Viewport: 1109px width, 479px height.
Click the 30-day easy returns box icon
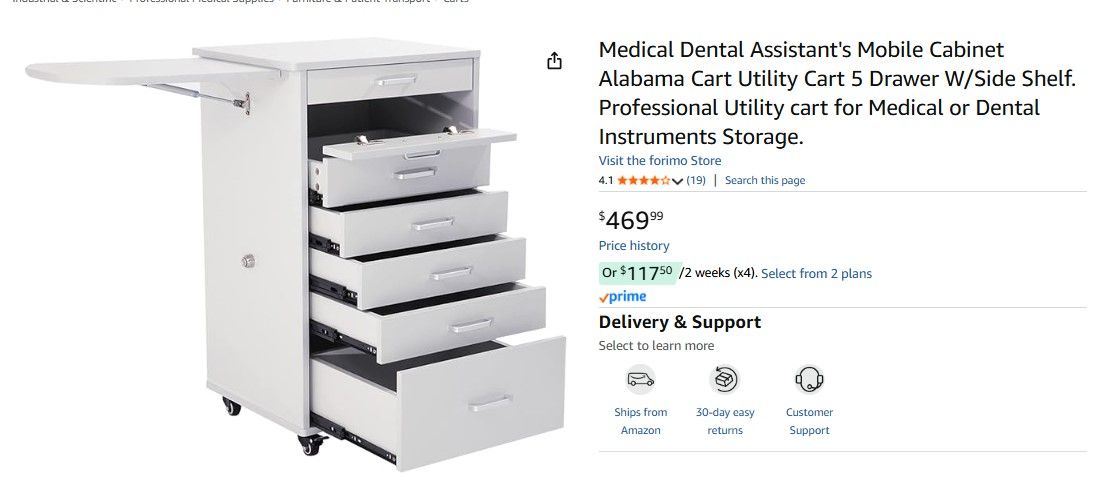725,380
